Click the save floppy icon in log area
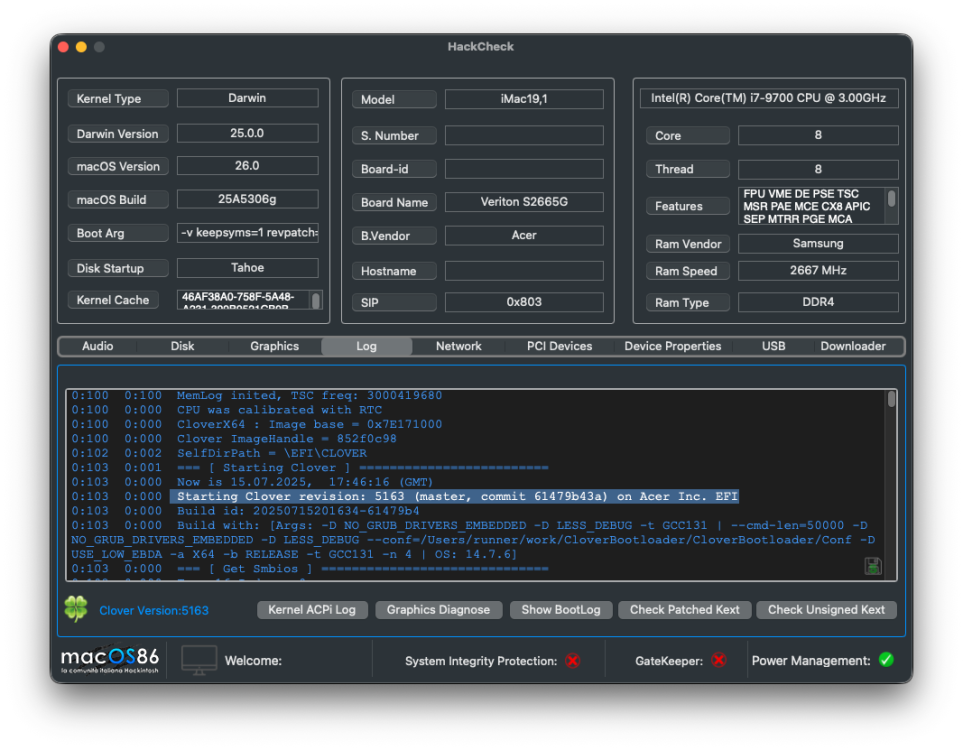 (873, 566)
